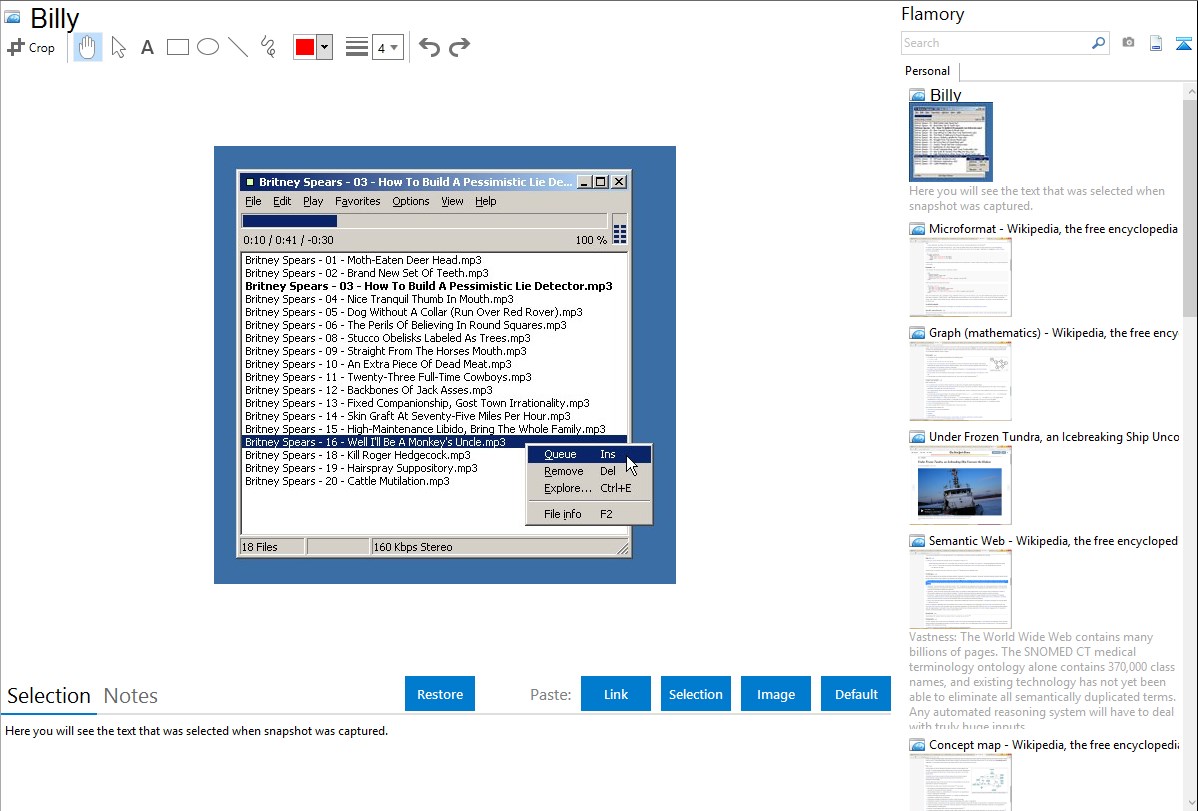Select the arrow pointer tool
Image resolution: width=1198 pixels, height=811 pixels.
(118, 47)
